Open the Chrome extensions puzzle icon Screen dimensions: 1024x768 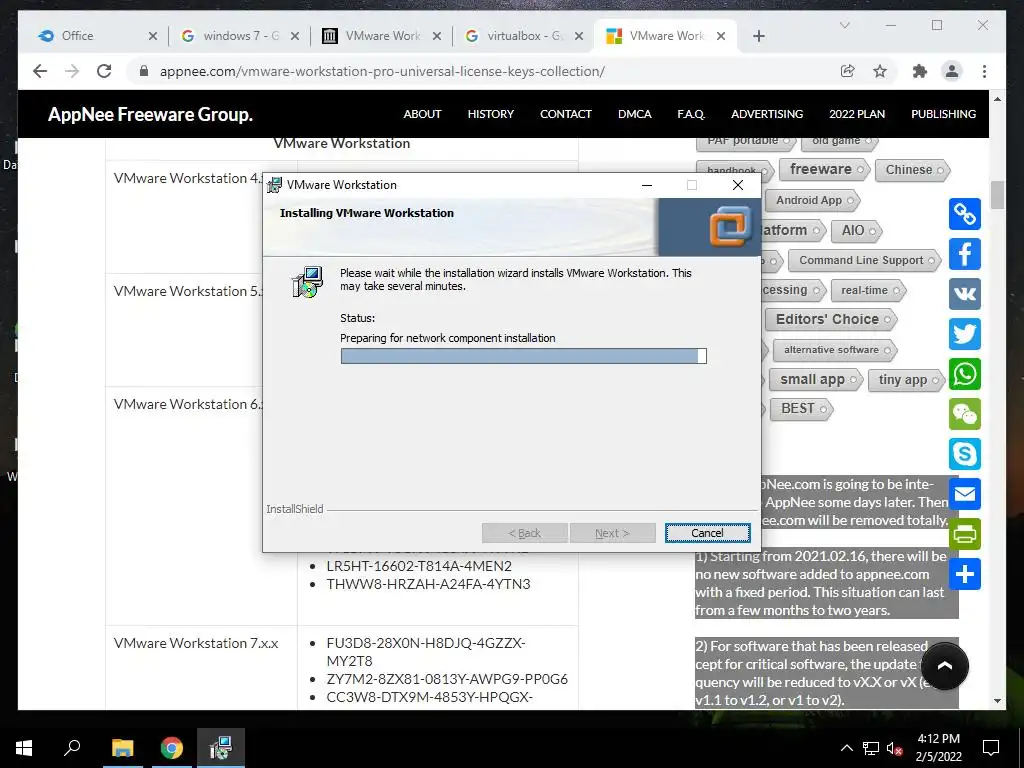[x=920, y=71]
